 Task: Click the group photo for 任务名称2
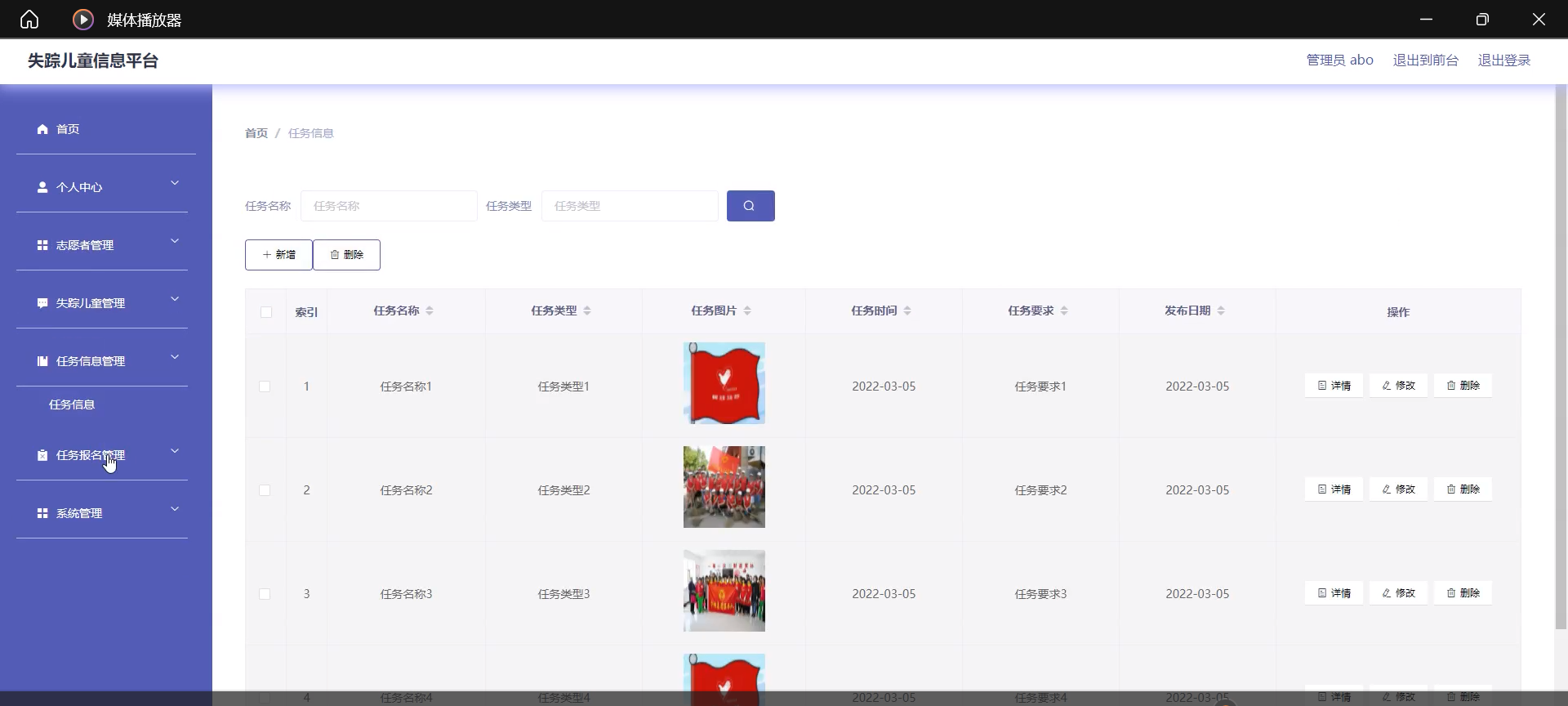click(724, 487)
